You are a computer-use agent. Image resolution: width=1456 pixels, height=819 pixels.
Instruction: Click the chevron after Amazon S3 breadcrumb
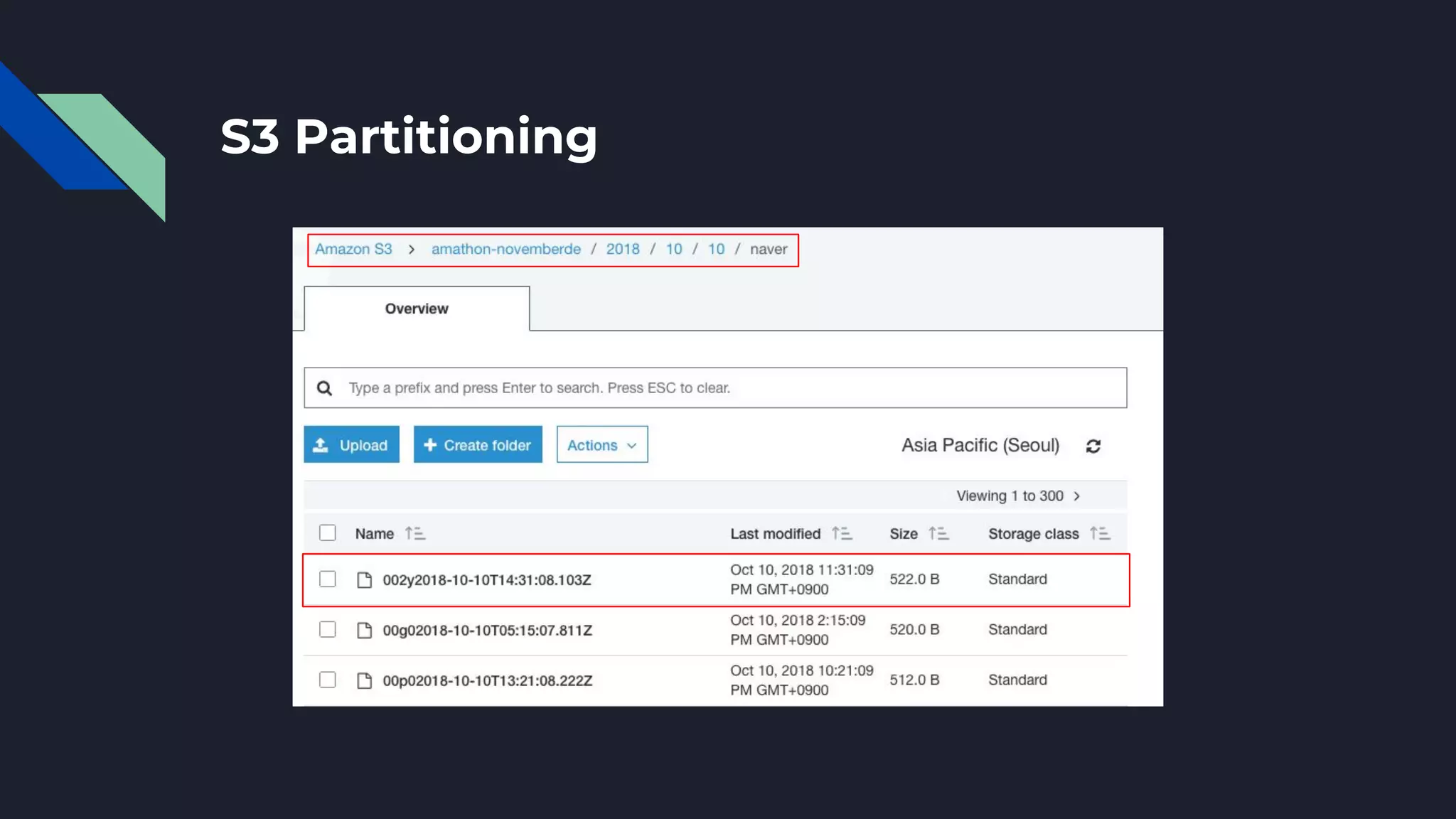tap(412, 250)
